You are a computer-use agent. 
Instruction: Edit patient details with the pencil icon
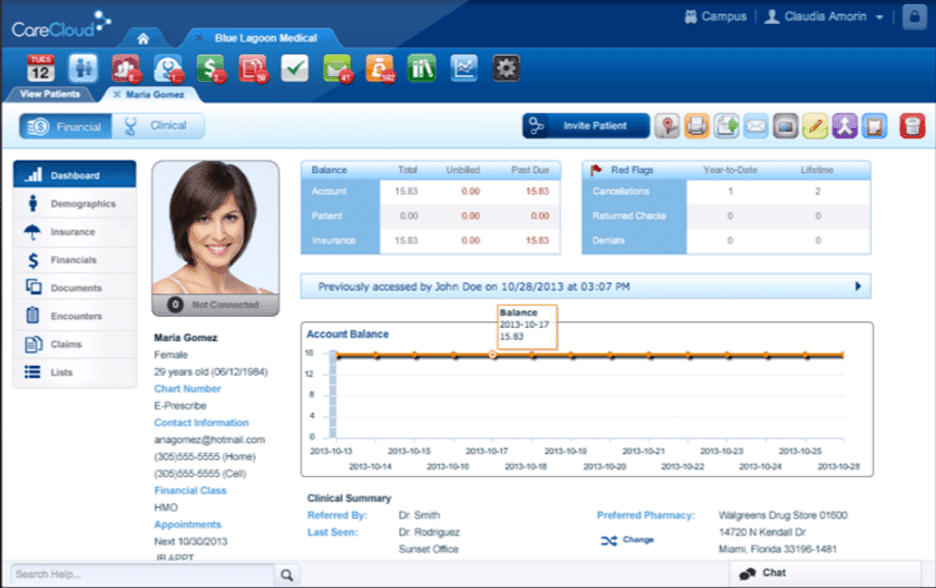(x=815, y=126)
